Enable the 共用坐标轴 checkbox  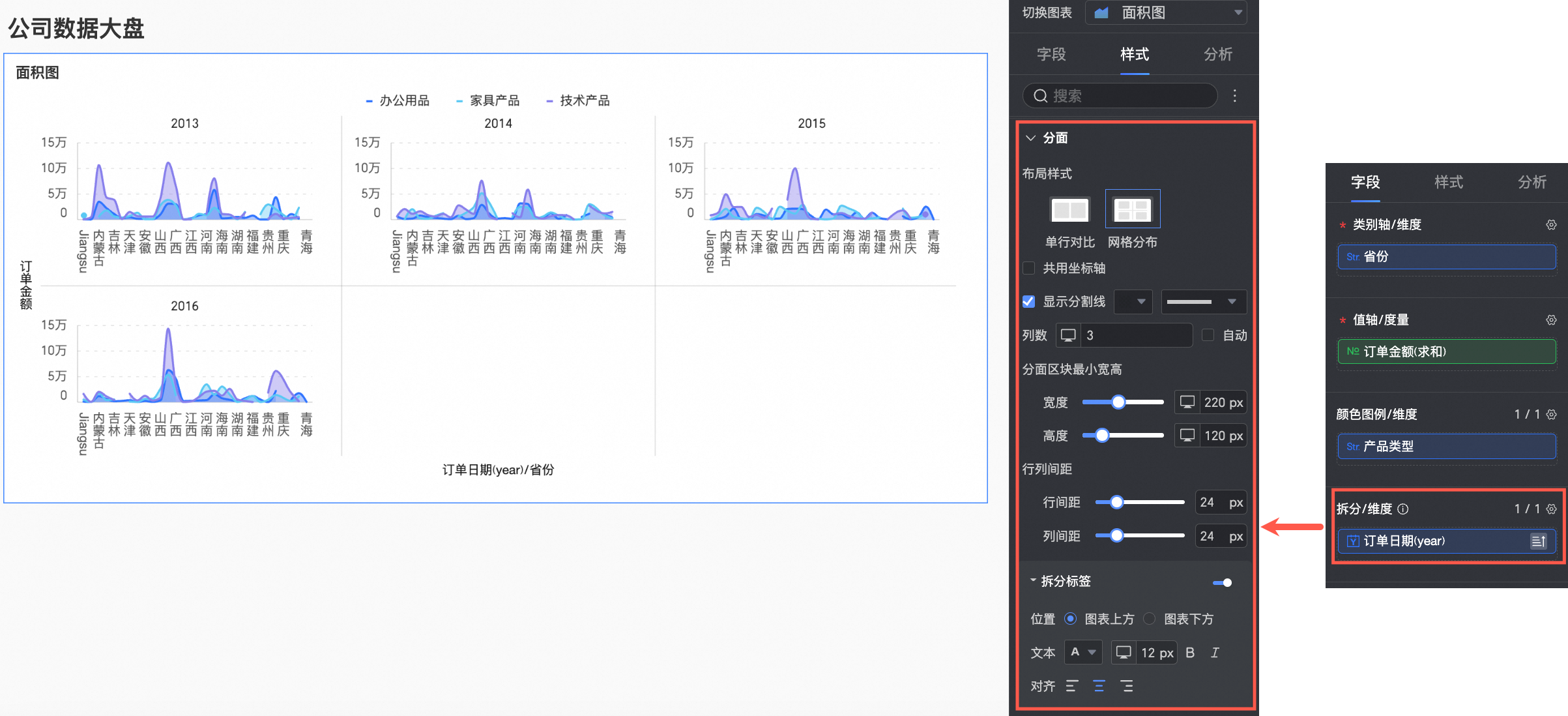click(x=1029, y=268)
